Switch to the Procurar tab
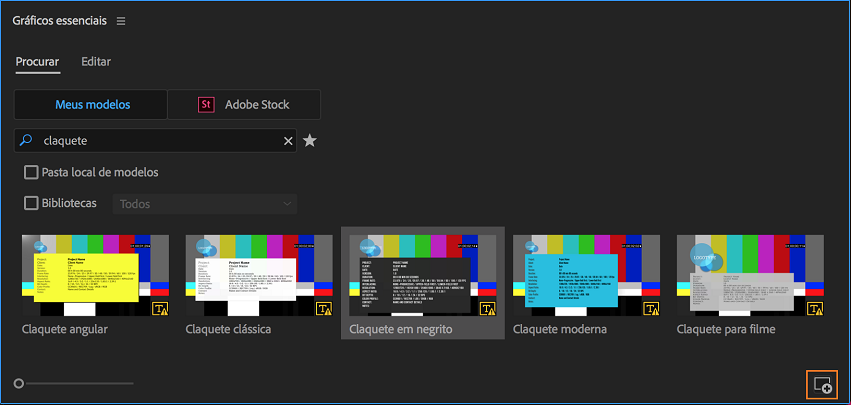This screenshot has height=405, width=851. click(x=37, y=62)
